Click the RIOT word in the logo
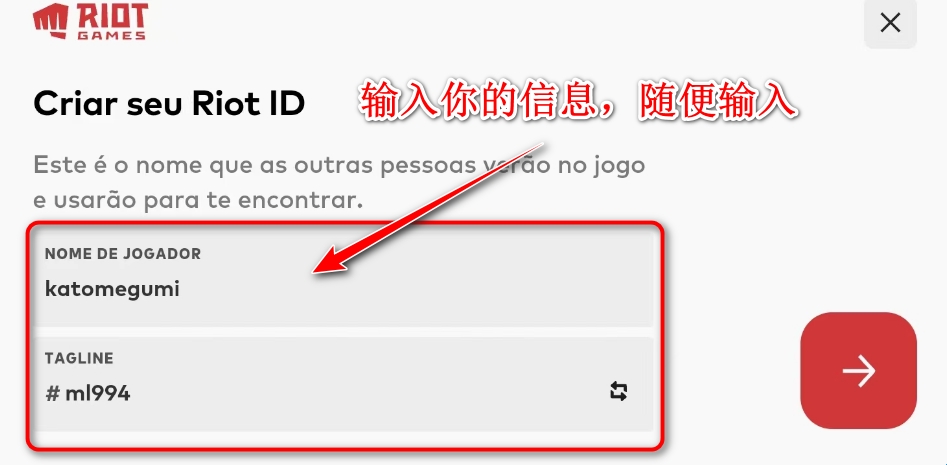Viewport: 947px width, 465px height. (x=112, y=18)
